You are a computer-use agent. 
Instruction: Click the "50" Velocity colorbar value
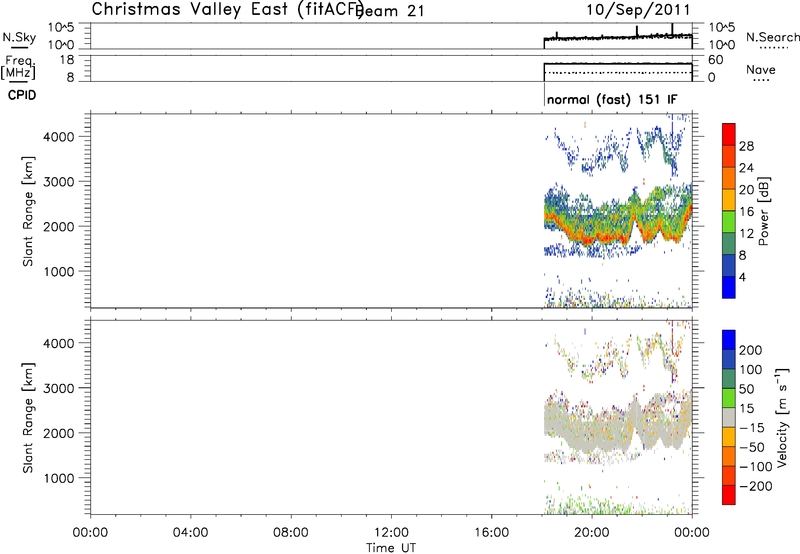coord(746,389)
